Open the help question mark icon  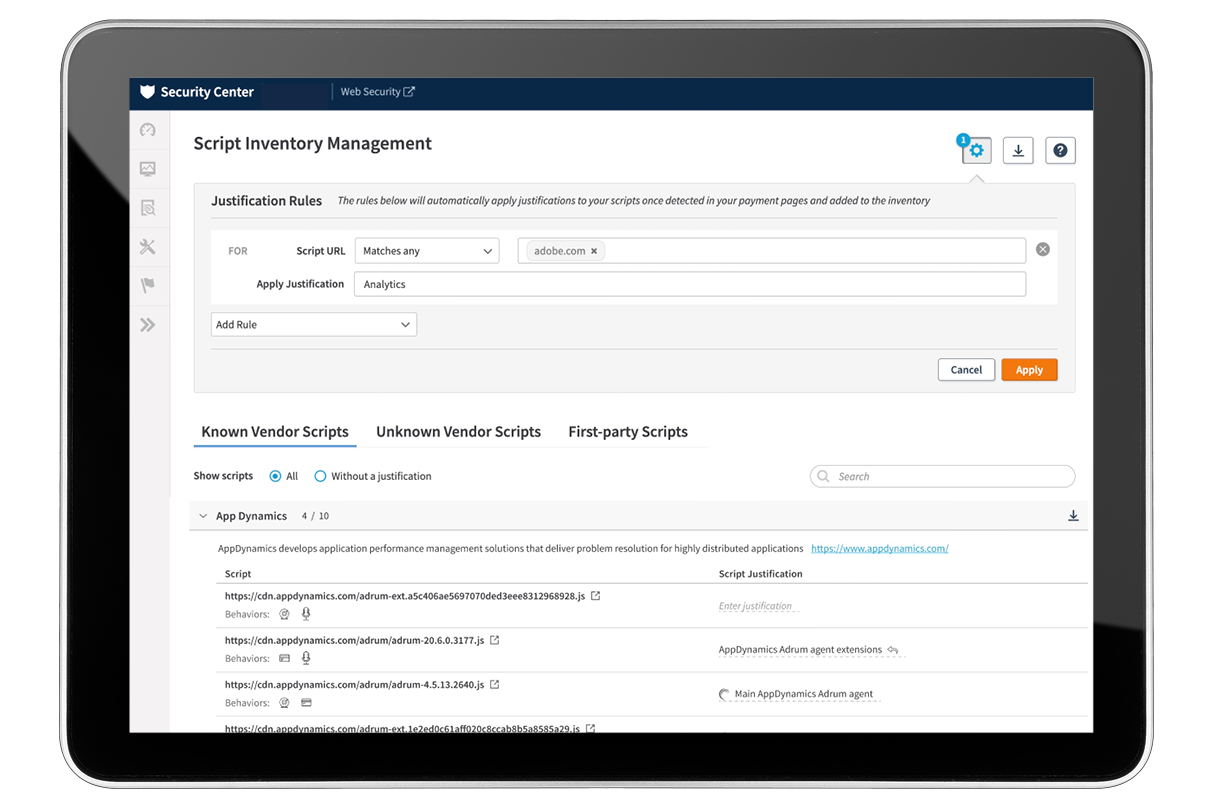(x=1060, y=151)
